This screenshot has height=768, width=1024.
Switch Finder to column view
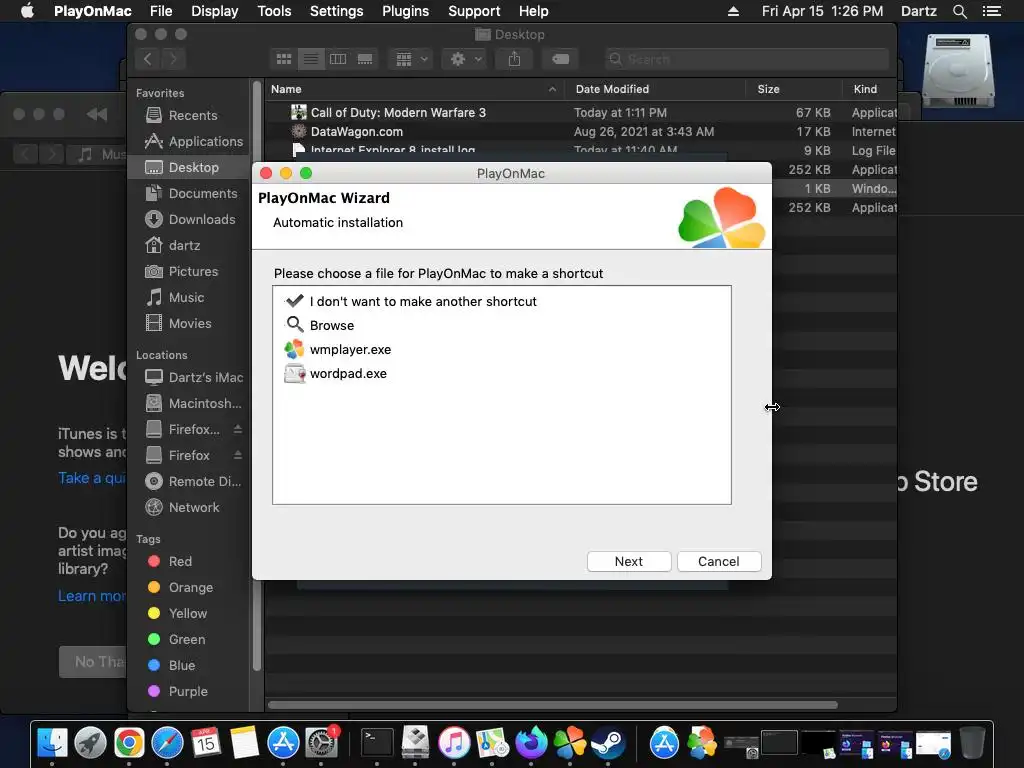tap(338, 59)
